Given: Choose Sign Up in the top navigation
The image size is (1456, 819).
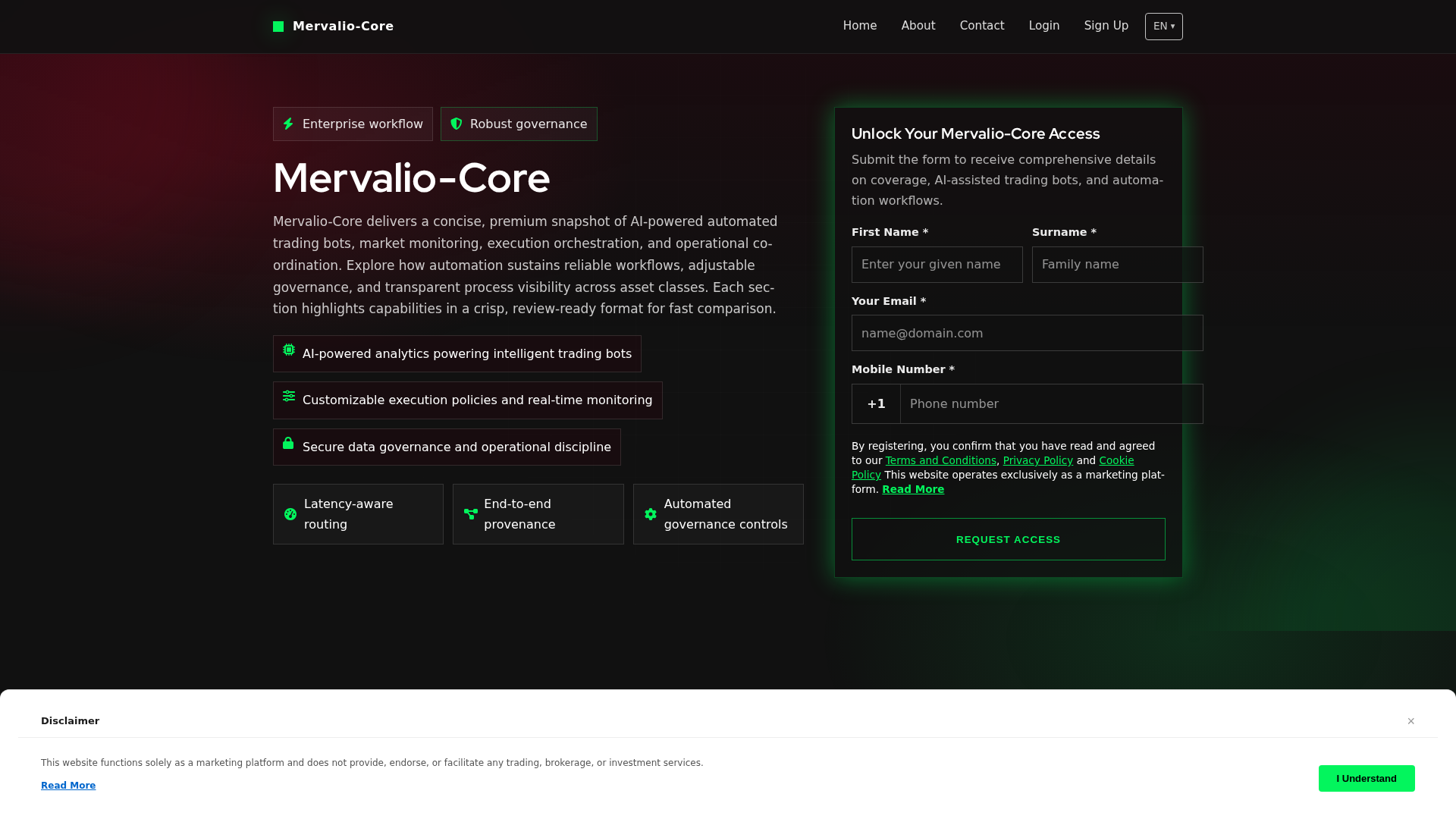Looking at the screenshot, I should (x=1106, y=26).
